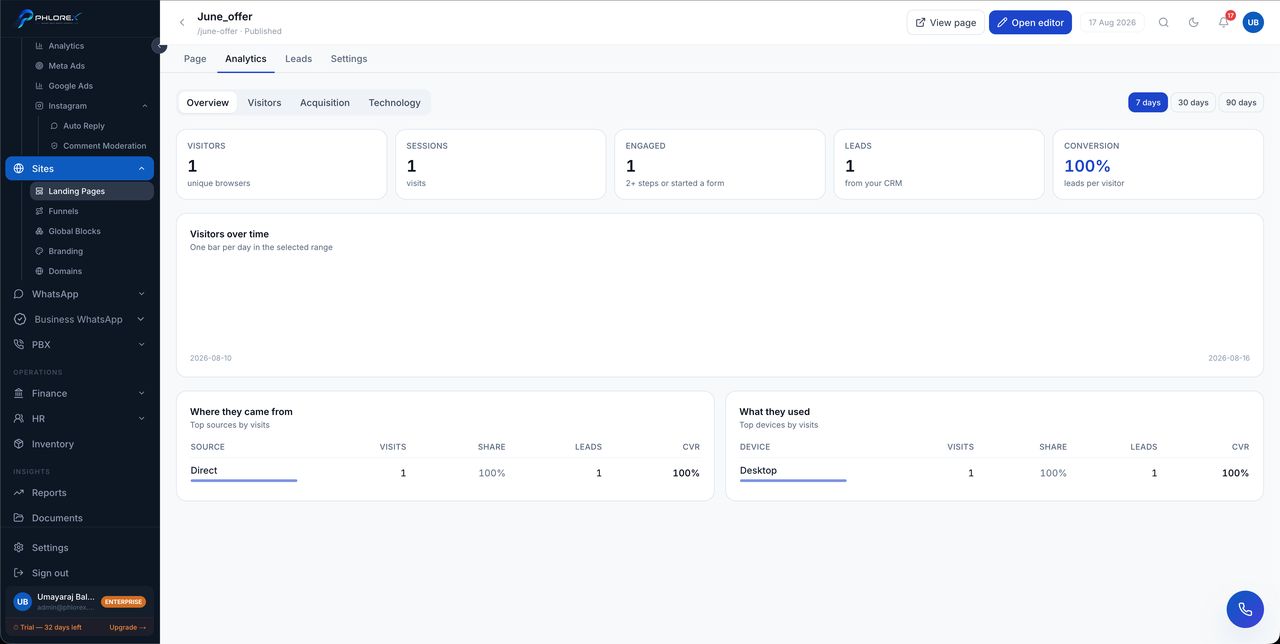Collapse the Instagram submenu chevron
Image resolution: width=1280 pixels, height=644 pixels.
pos(144,106)
